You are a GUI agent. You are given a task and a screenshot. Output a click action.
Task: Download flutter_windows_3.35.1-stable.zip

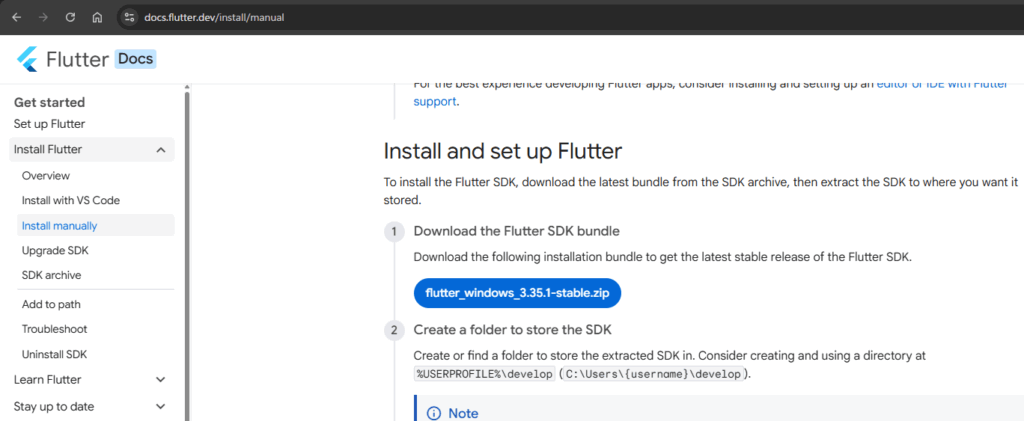[x=517, y=293]
